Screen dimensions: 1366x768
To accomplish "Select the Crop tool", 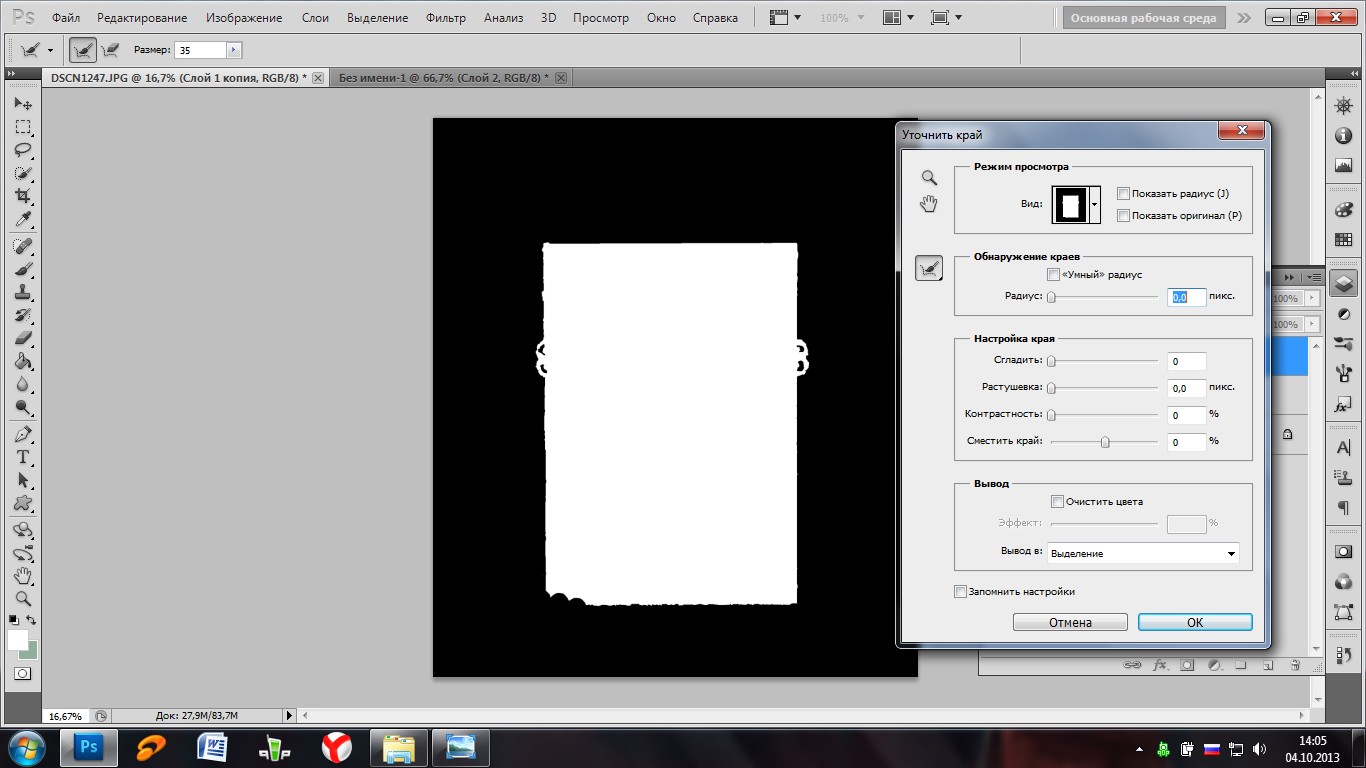I will click(x=23, y=196).
